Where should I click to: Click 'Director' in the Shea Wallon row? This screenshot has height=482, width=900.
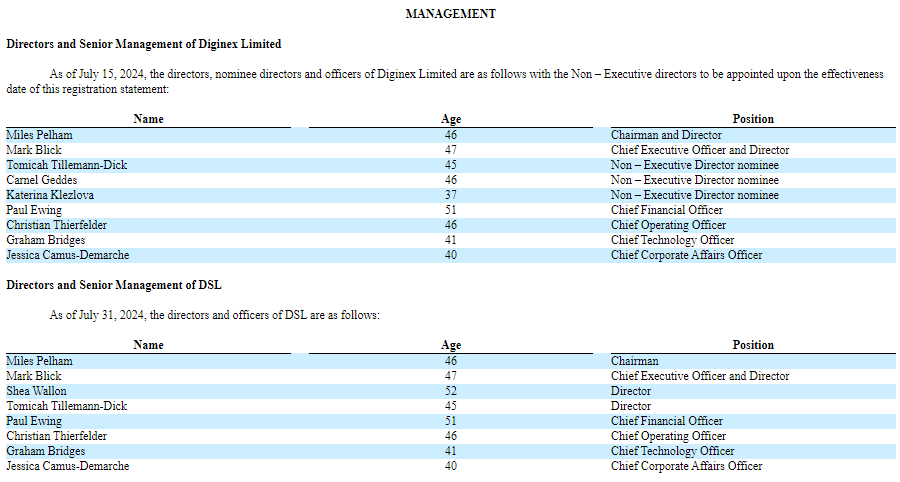pos(631,391)
